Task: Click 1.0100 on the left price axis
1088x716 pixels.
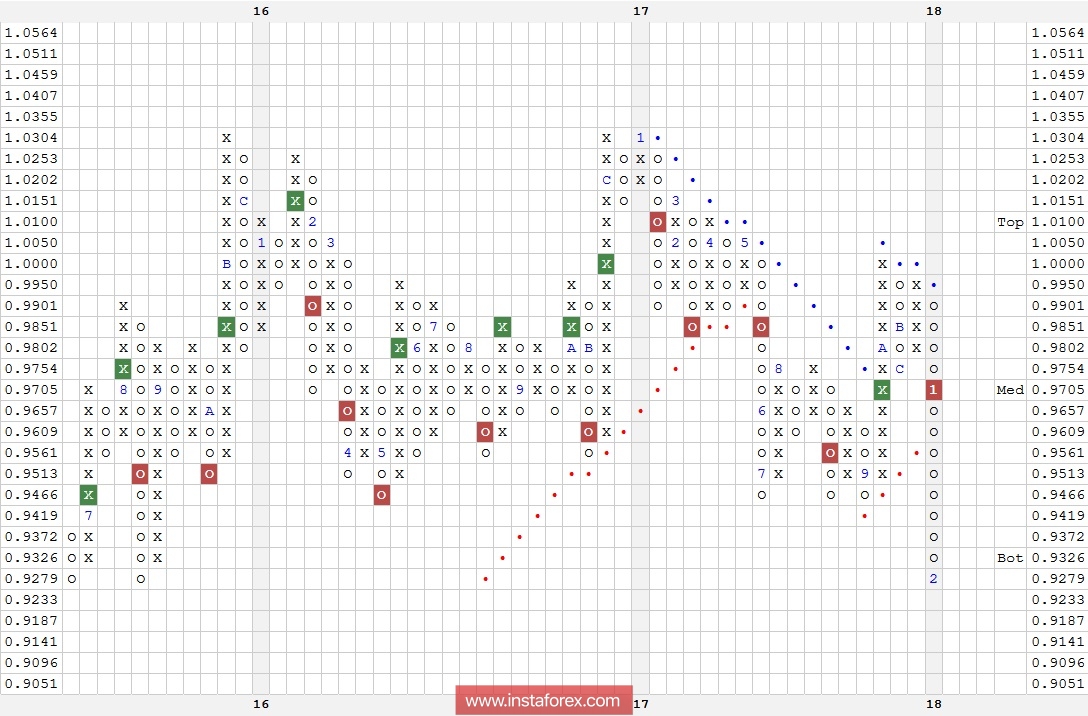Action: pyautogui.click(x=31, y=222)
